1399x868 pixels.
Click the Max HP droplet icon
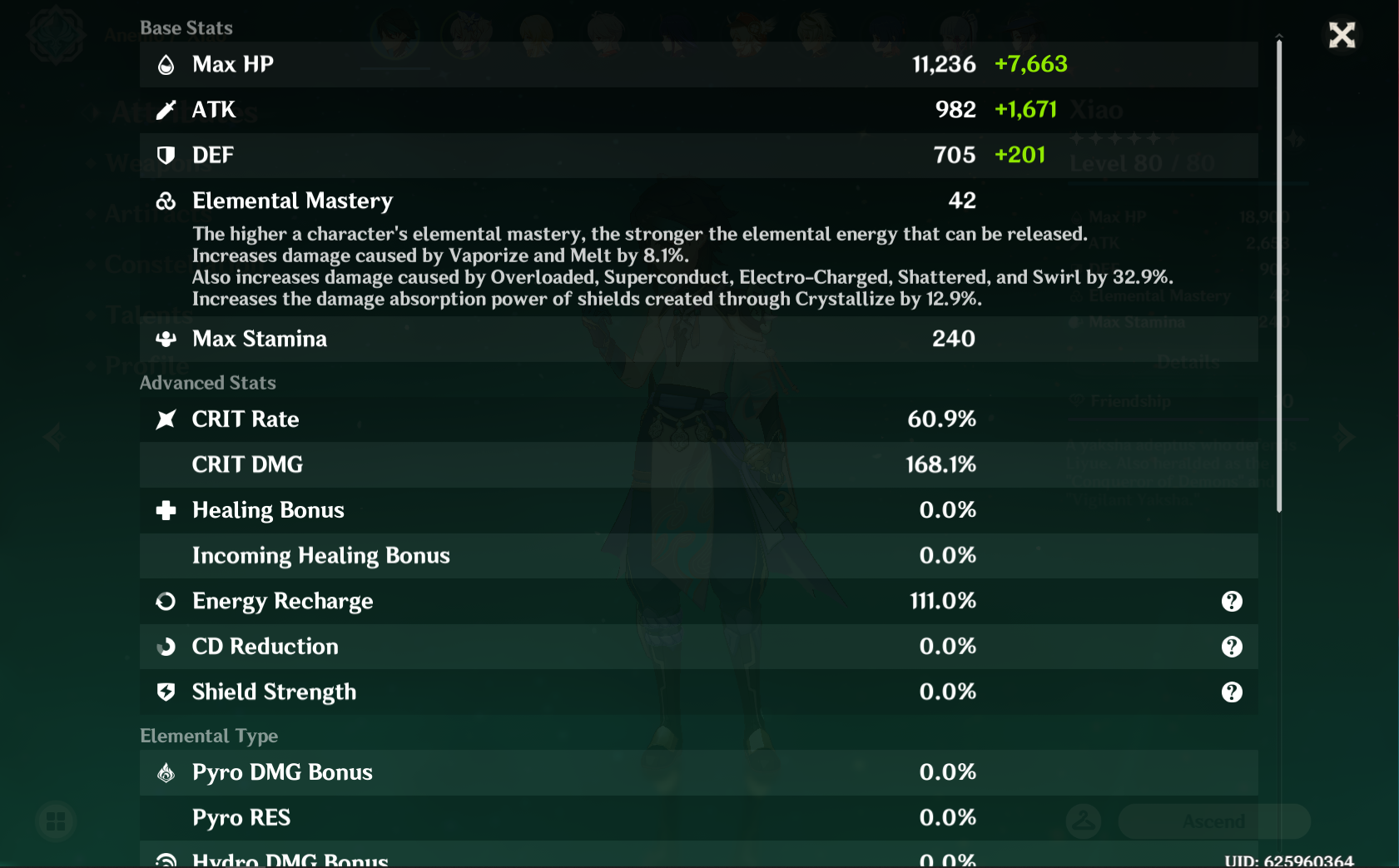coord(166,65)
